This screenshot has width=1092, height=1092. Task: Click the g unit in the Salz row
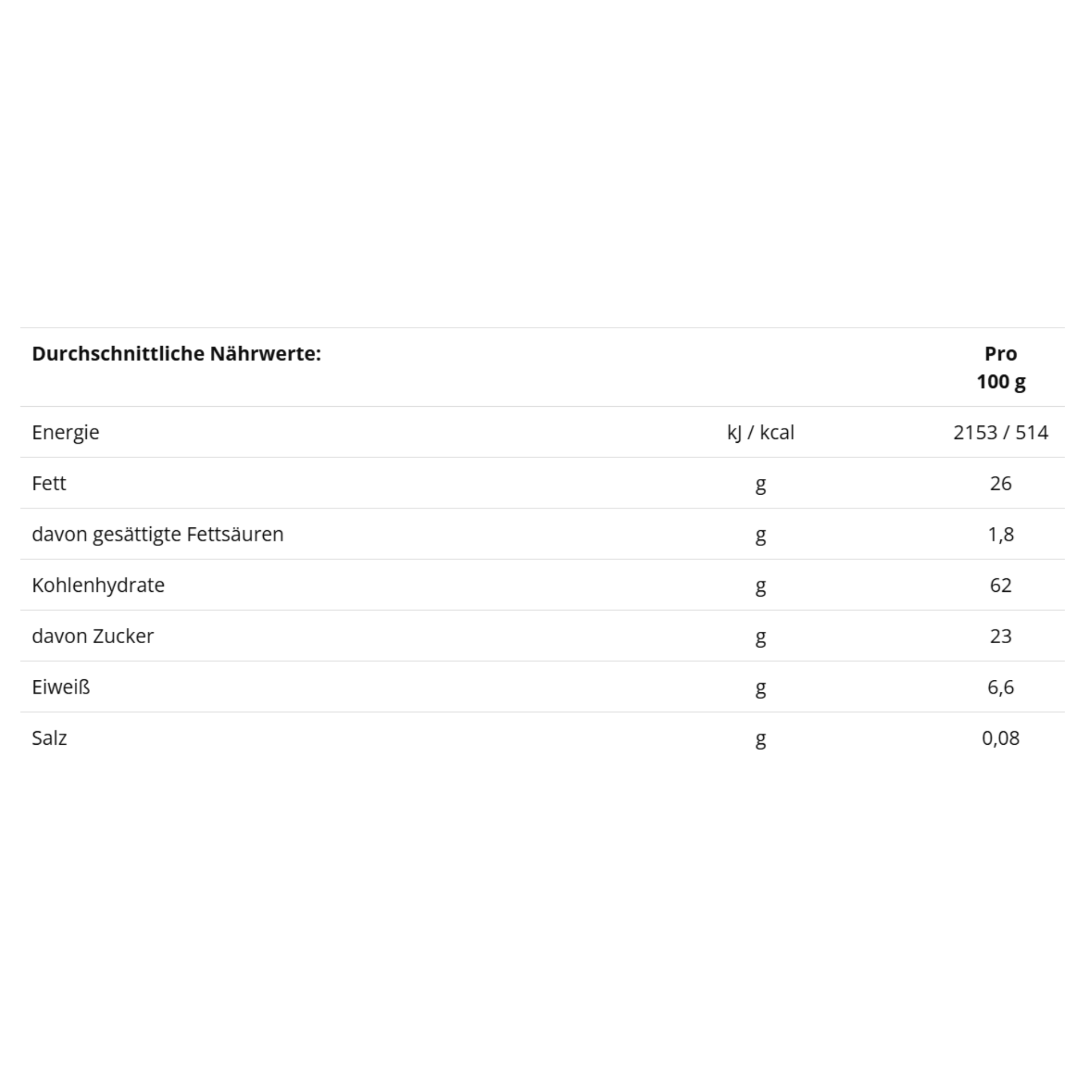pos(761,740)
